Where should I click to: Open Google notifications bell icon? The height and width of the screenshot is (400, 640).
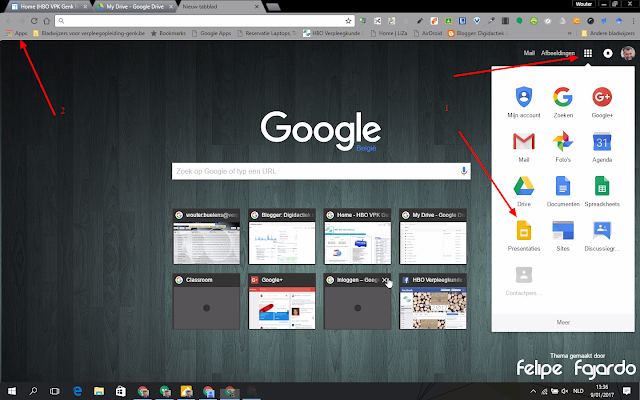(x=608, y=53)
